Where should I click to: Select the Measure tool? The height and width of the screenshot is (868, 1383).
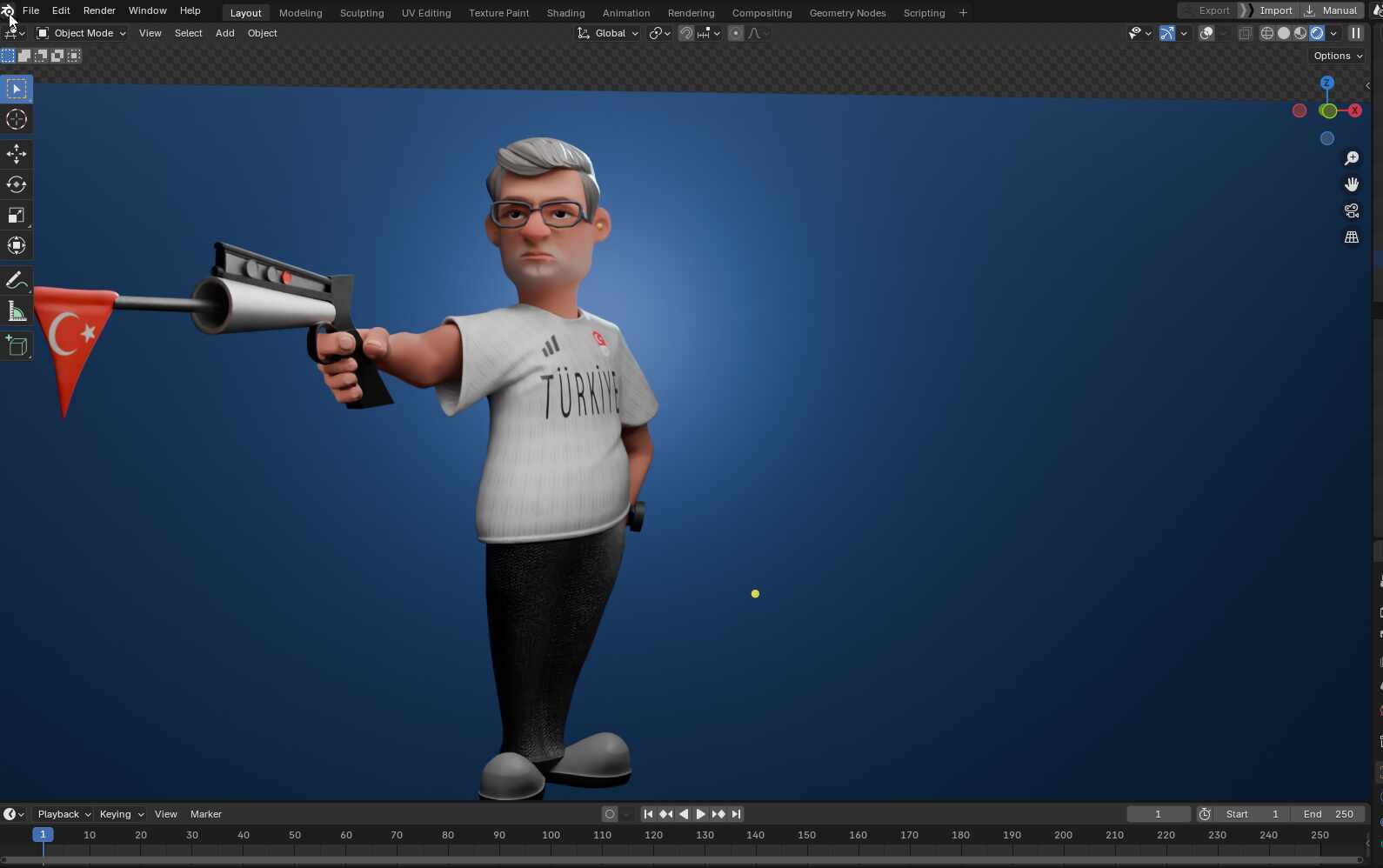[x=17, y=311]
